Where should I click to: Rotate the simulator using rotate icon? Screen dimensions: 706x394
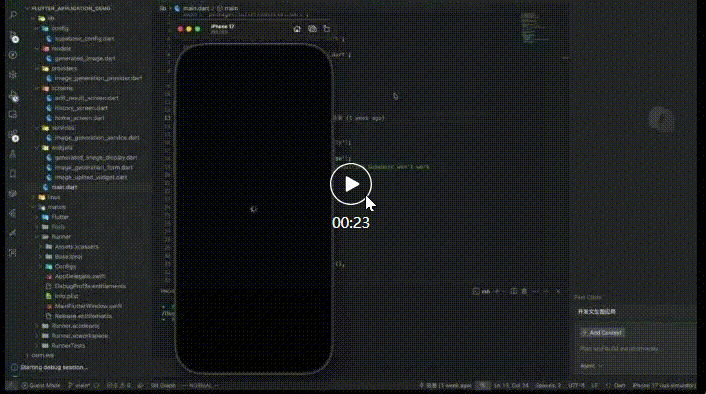(326, 29)
